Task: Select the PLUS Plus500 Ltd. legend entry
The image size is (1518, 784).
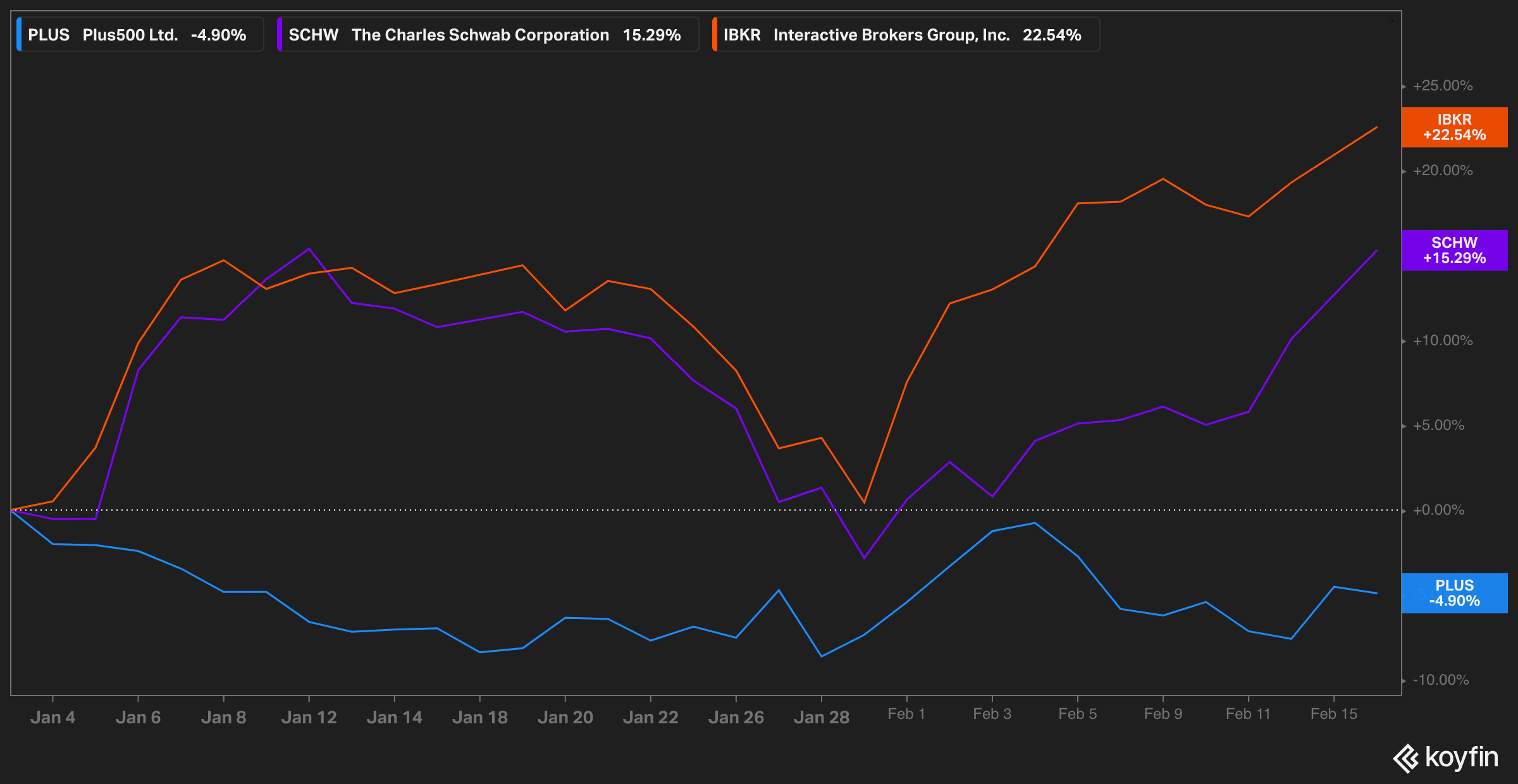Action: point(140,35)
